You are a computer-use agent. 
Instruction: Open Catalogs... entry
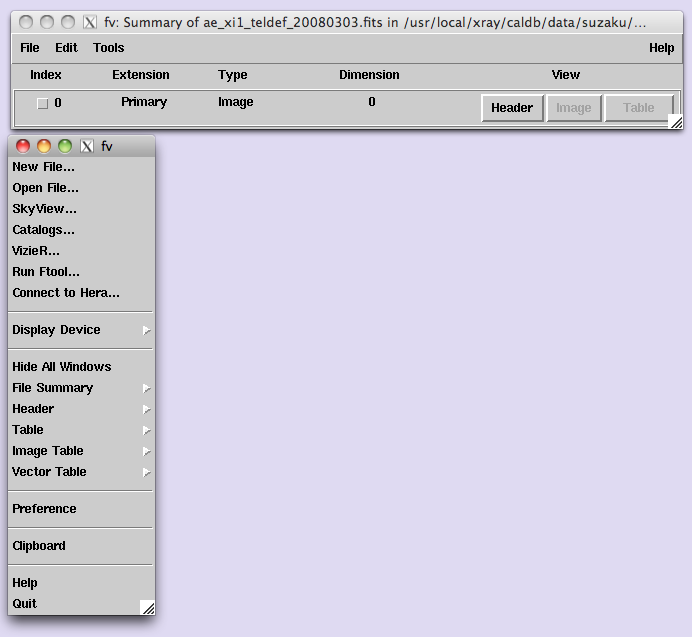tap(43, 230)
